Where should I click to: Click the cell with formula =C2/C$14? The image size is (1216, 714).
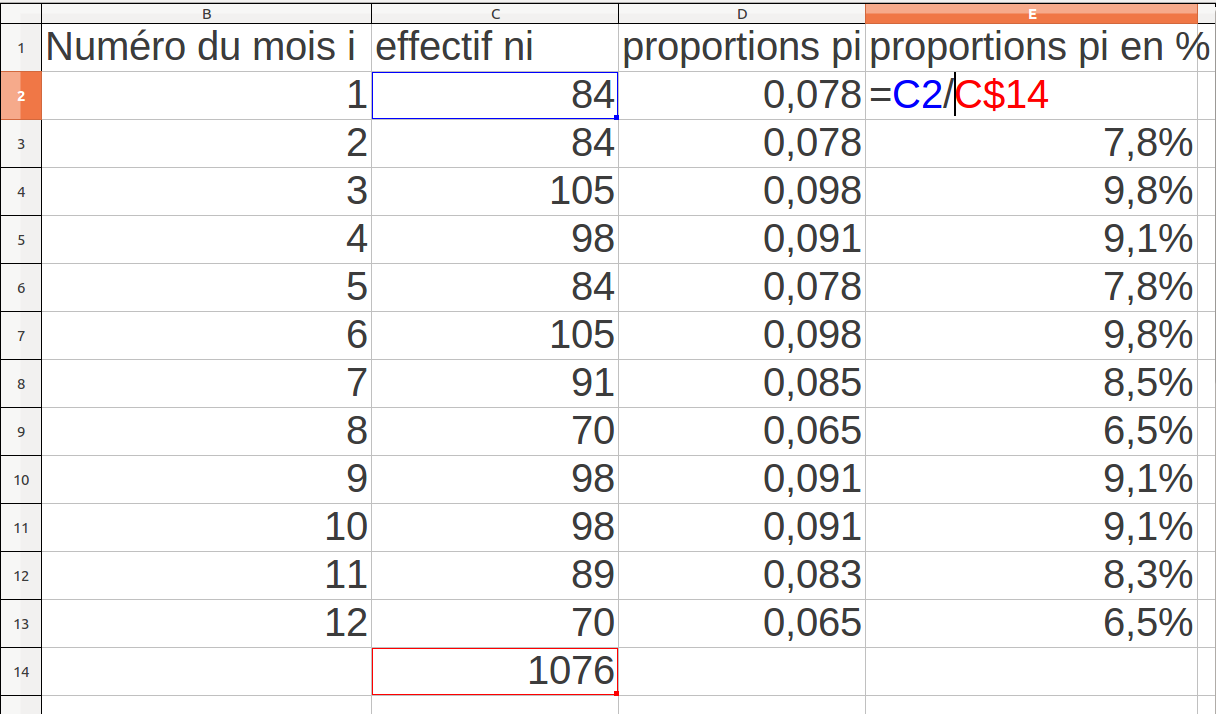(1031, 96)
